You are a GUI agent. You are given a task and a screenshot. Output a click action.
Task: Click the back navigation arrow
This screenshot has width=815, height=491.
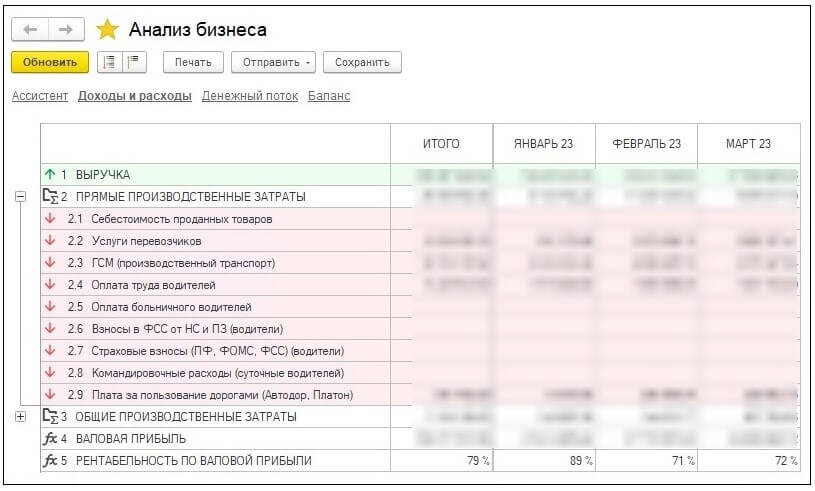(x=30, y=30)
